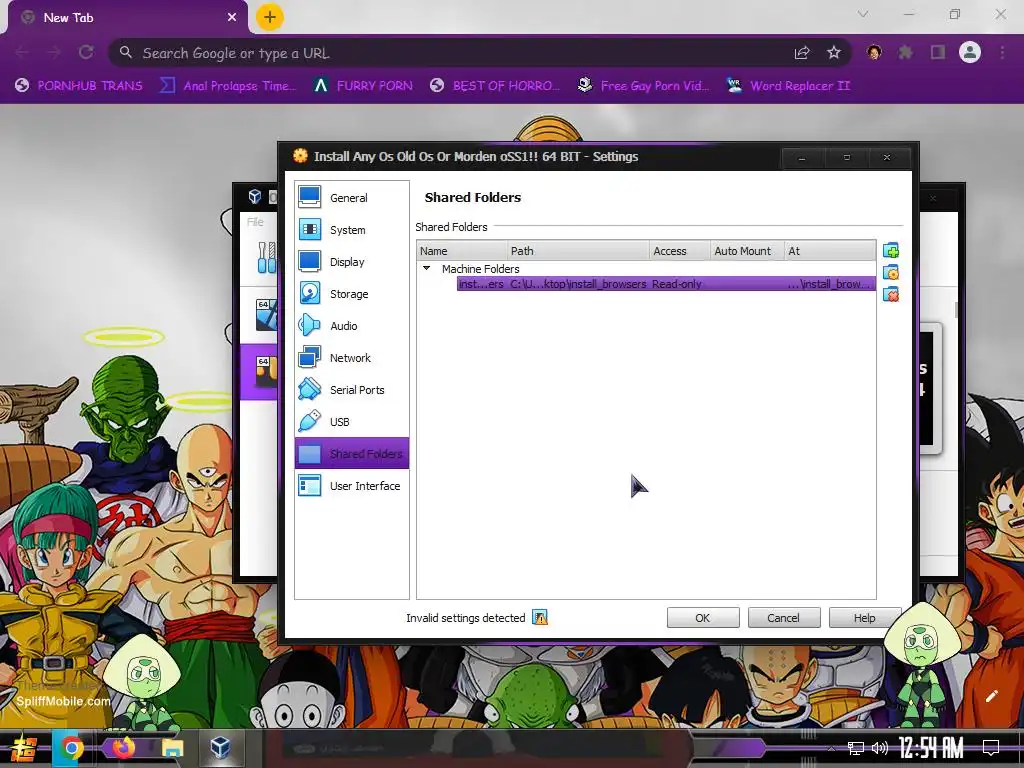Viewport: 1024px width, 768px height.
Task: Open the taskbar clock showing 12:54 AM
Action: pyautogui.click(x=931, y=748)
